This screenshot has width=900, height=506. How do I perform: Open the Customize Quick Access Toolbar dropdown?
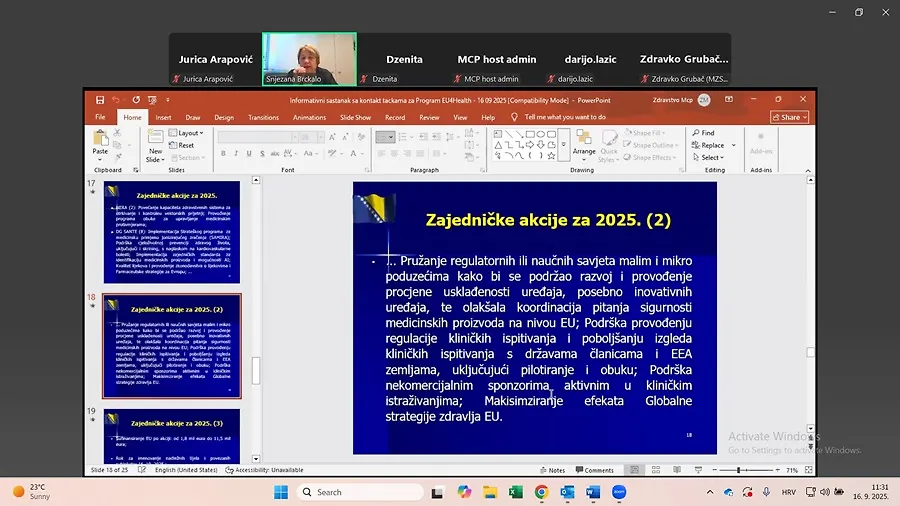tap(168, 100)
